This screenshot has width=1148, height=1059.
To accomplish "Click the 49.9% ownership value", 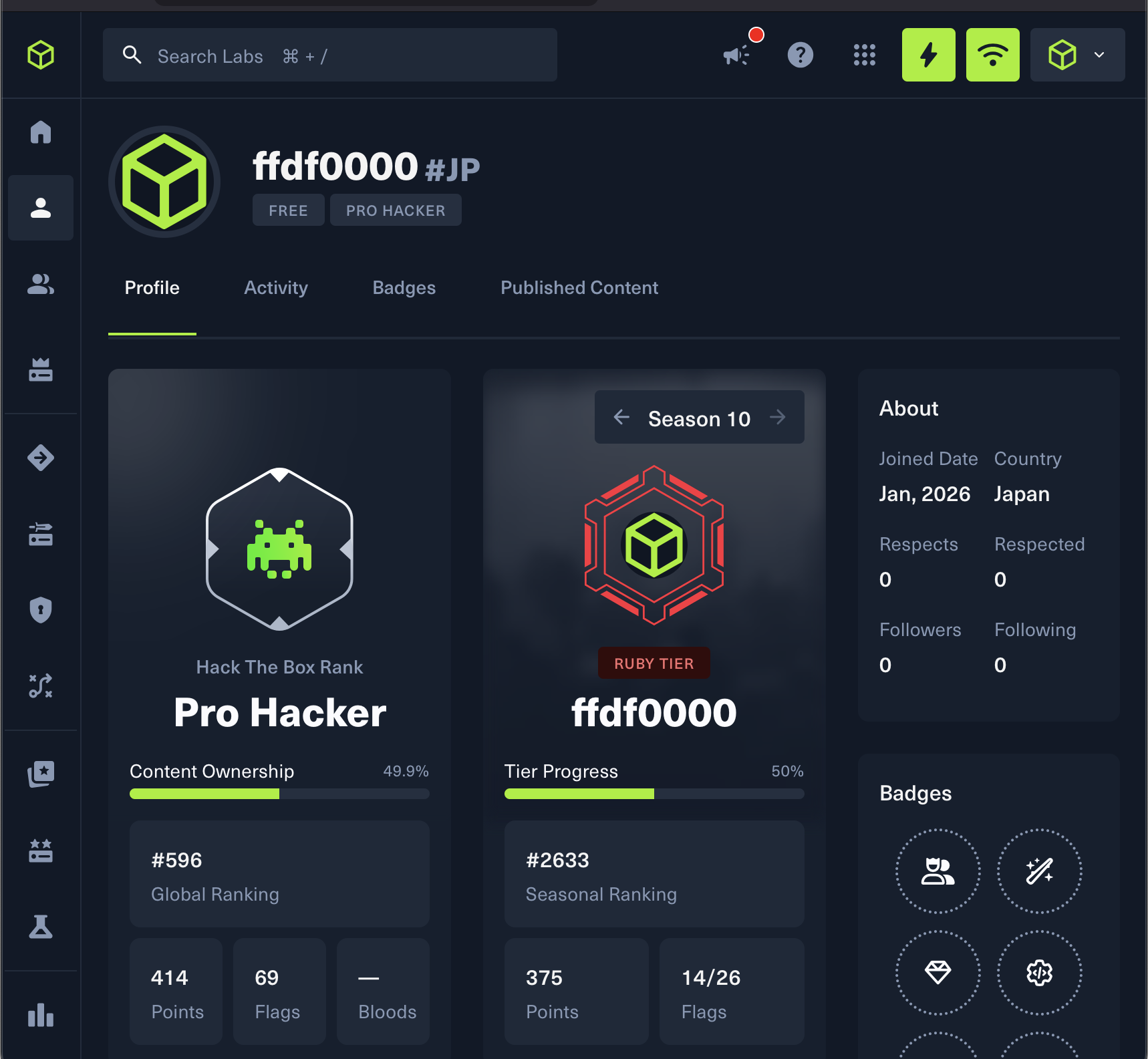I will 406,771.
